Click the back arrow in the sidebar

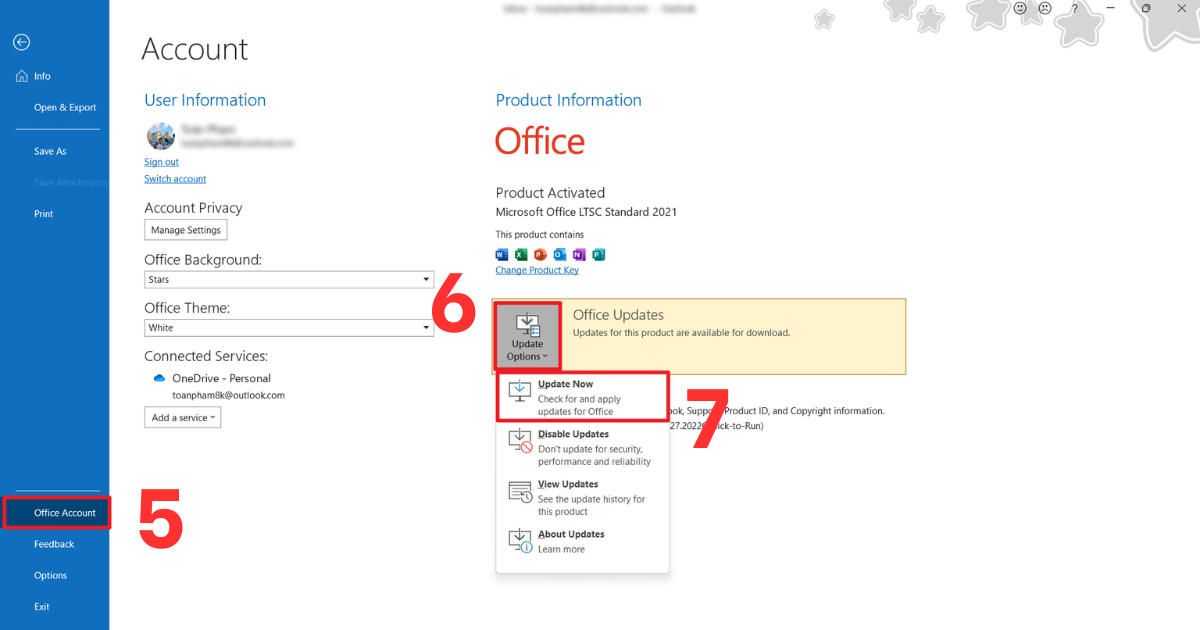21,42
